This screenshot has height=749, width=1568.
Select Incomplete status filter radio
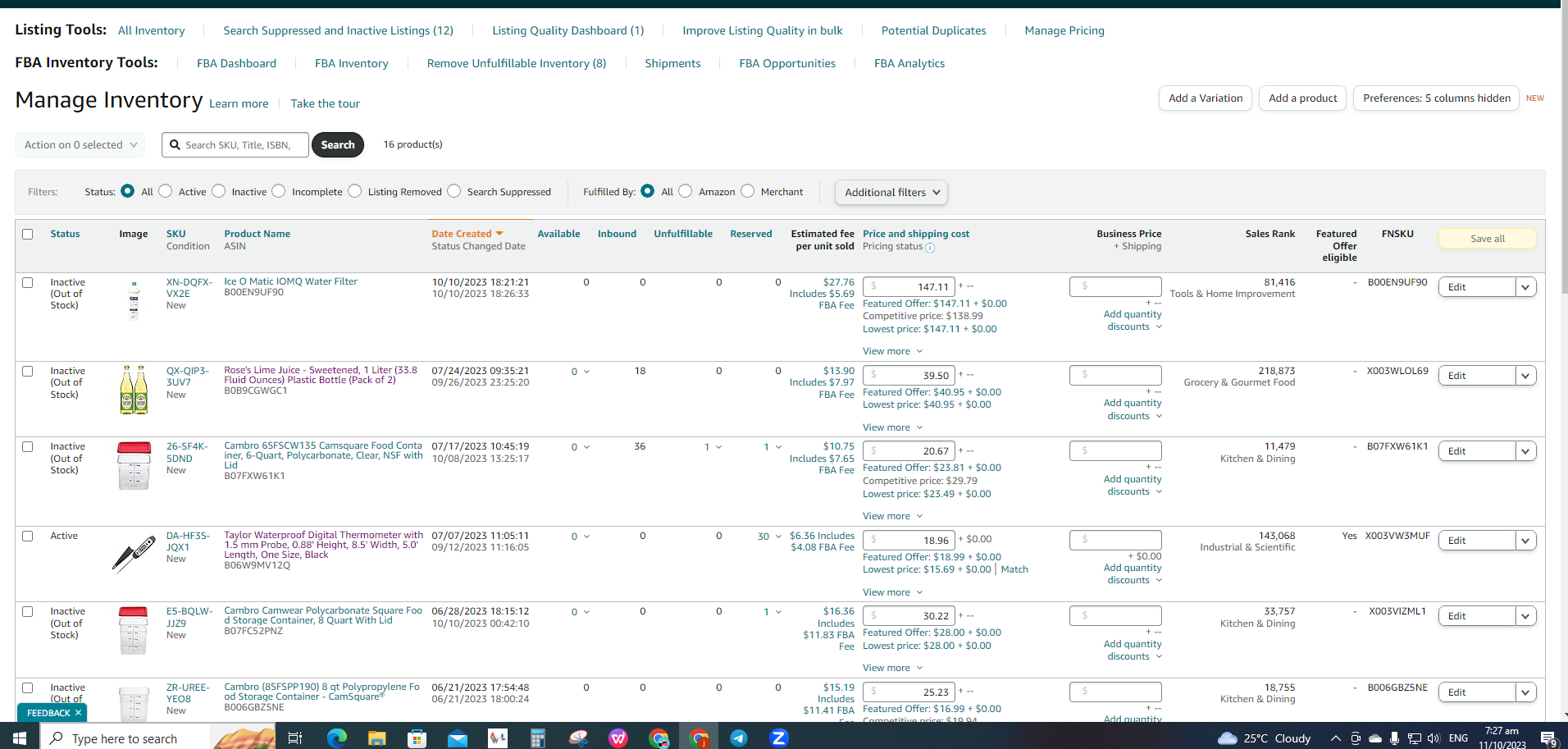tap(279, 191)
